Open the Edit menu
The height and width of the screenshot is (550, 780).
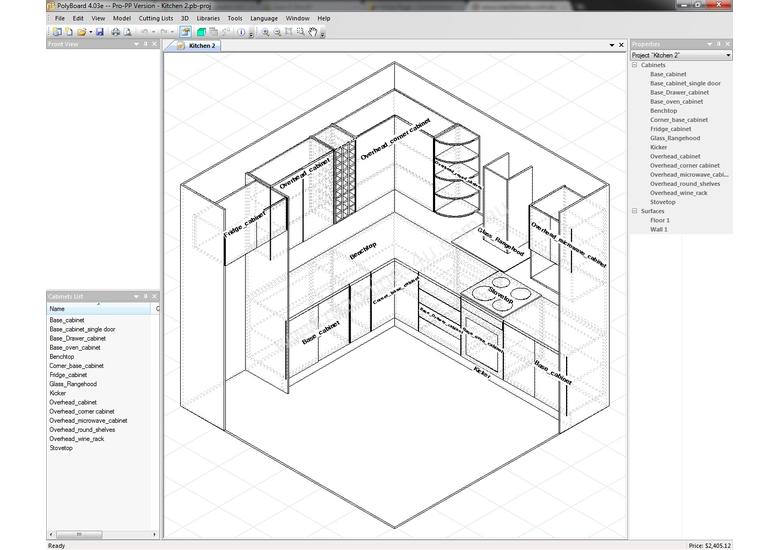pos(78,18)
